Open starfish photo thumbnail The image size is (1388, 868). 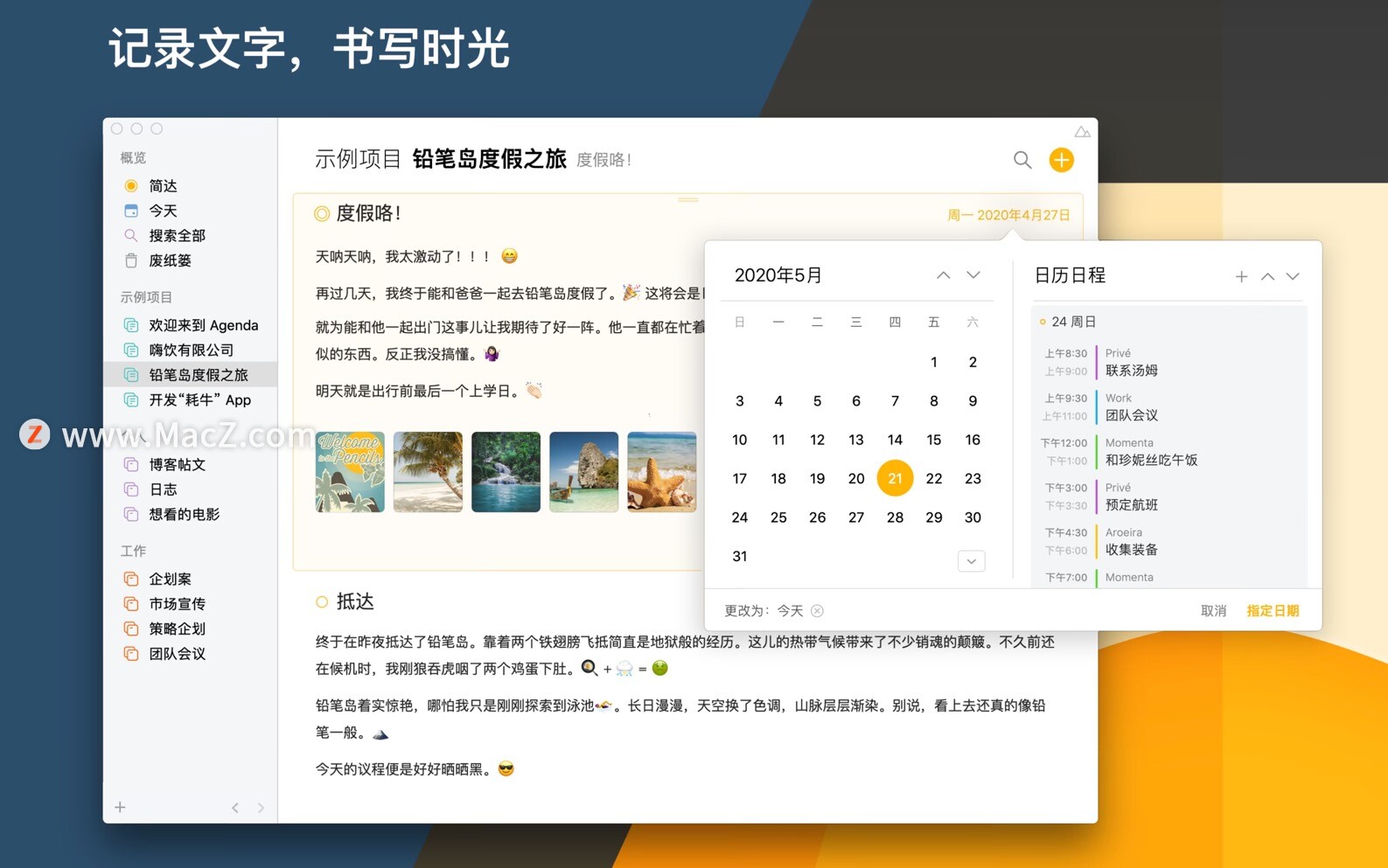(662, 472)
